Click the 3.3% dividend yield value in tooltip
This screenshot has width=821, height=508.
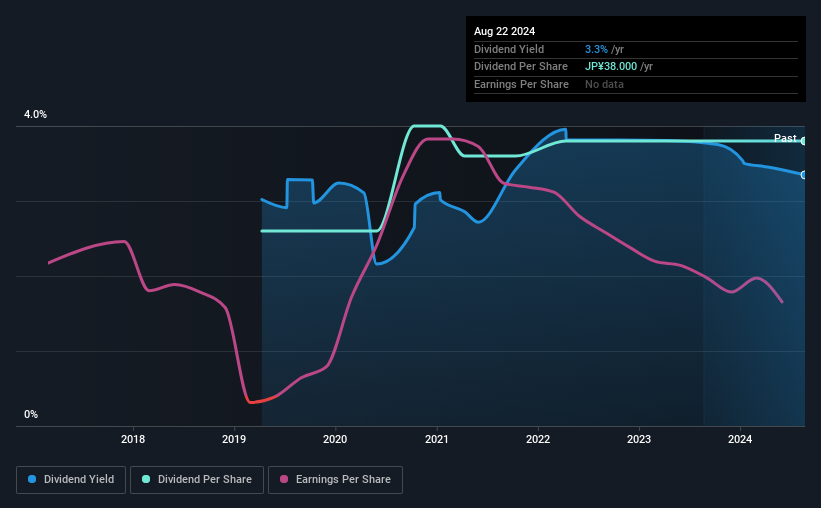(x=596, y=49)
